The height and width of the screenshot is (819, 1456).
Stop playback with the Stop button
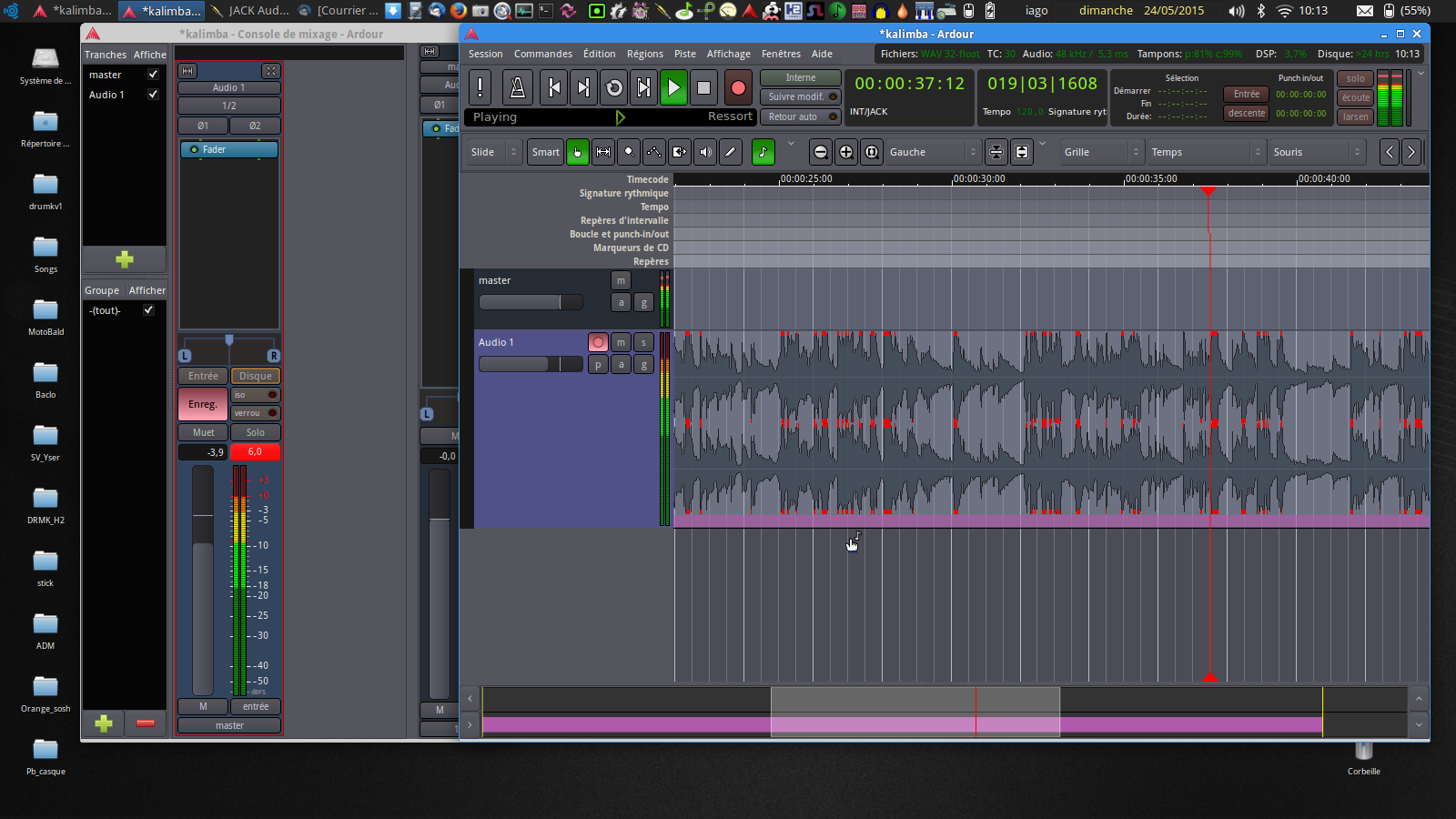[x=703, y=87]
